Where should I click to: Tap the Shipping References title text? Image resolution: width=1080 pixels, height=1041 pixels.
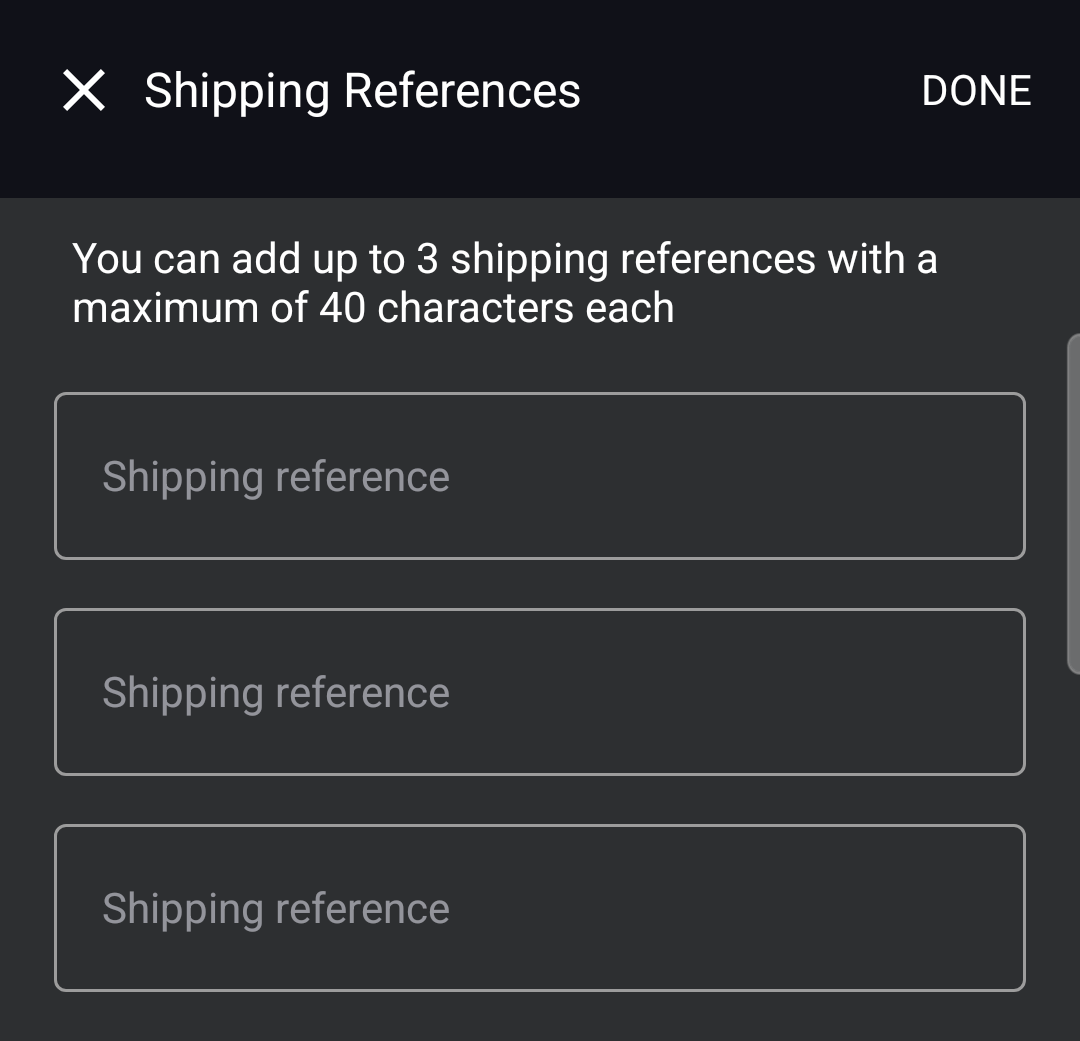[362, 91]
